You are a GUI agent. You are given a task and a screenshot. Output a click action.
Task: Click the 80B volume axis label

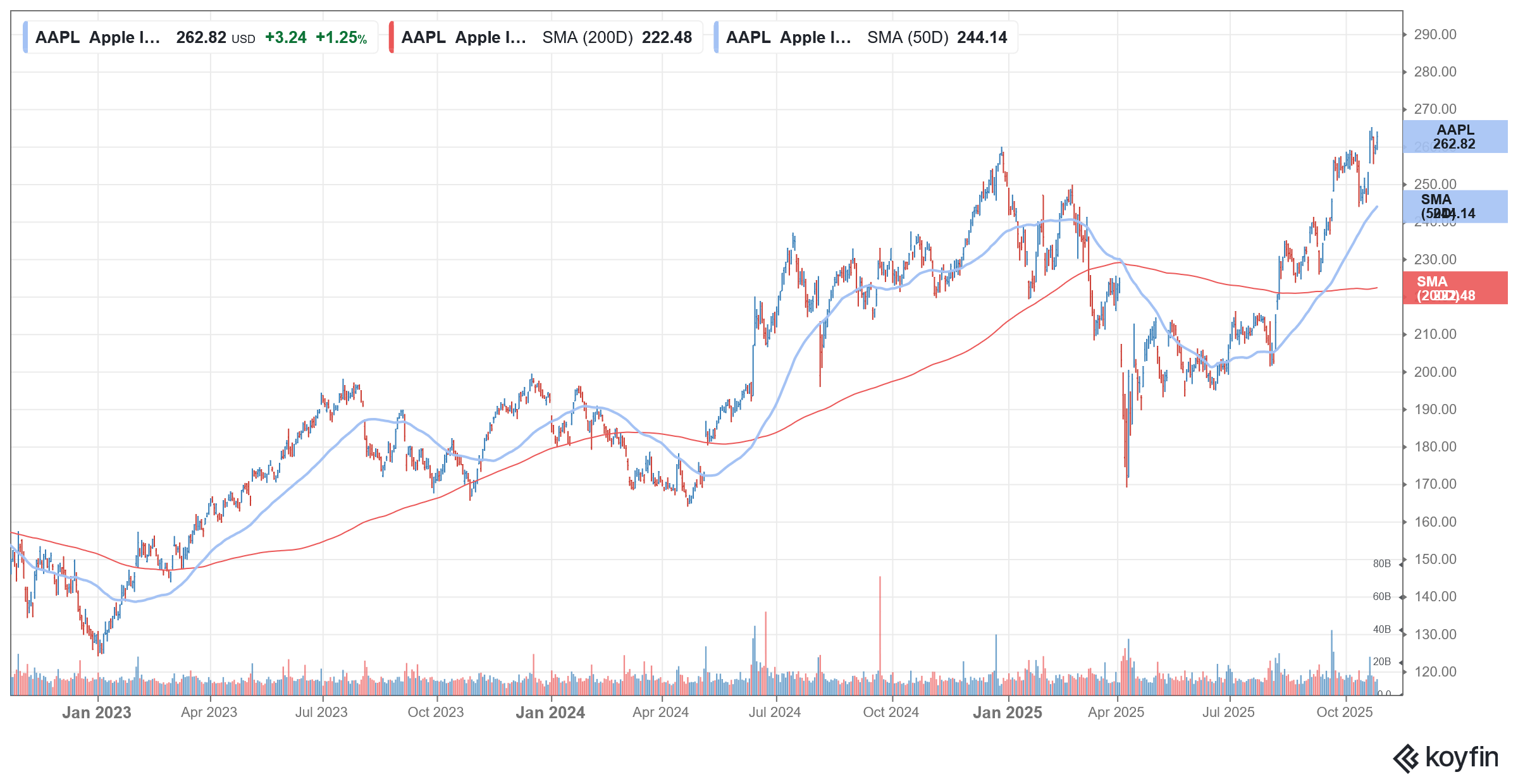[x=1381, y=563]
